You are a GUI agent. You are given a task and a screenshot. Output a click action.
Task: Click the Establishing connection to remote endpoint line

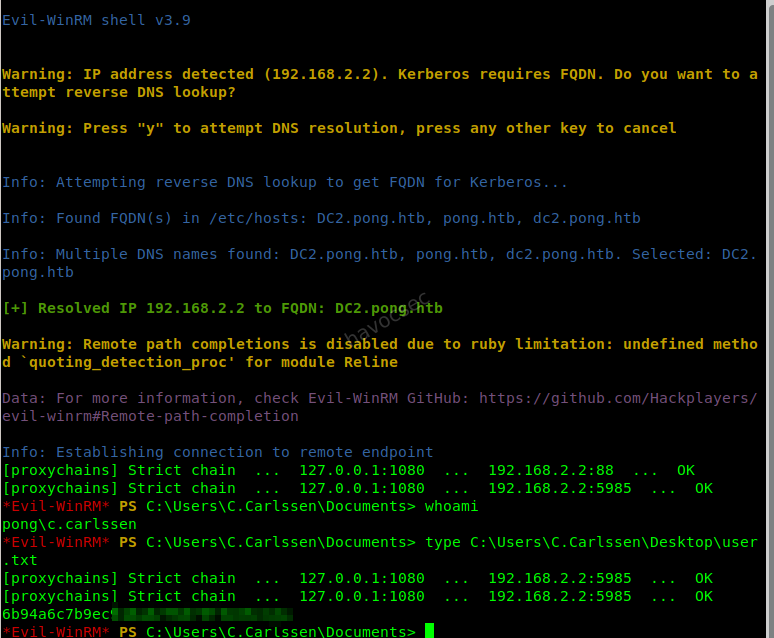click(x=218, y=452)
